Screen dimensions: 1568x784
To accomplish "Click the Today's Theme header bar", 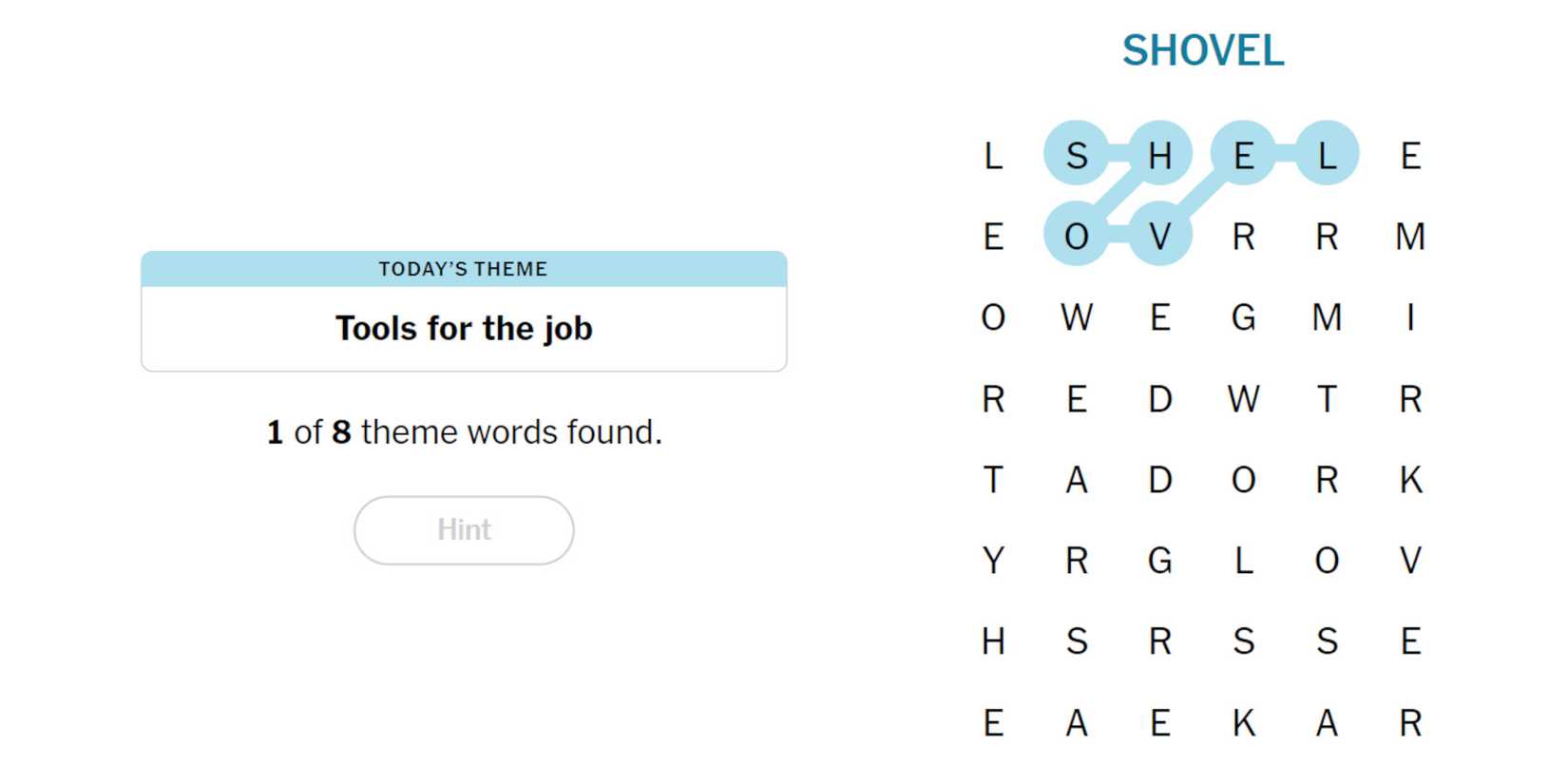I will (464, 269).
